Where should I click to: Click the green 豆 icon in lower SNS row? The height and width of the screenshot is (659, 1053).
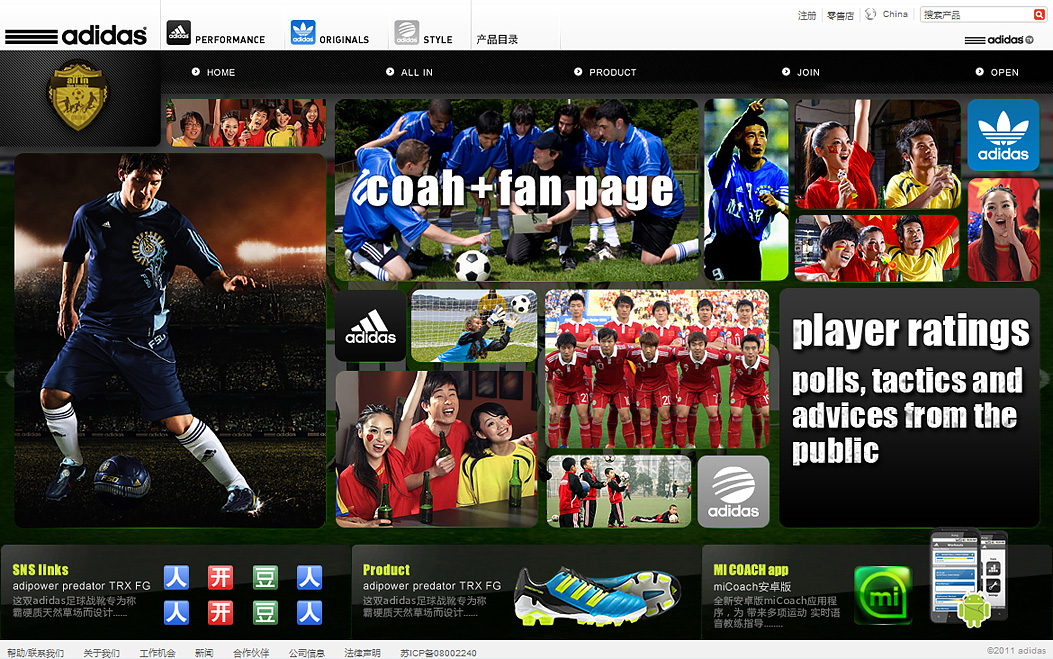(x=265, y=613)
